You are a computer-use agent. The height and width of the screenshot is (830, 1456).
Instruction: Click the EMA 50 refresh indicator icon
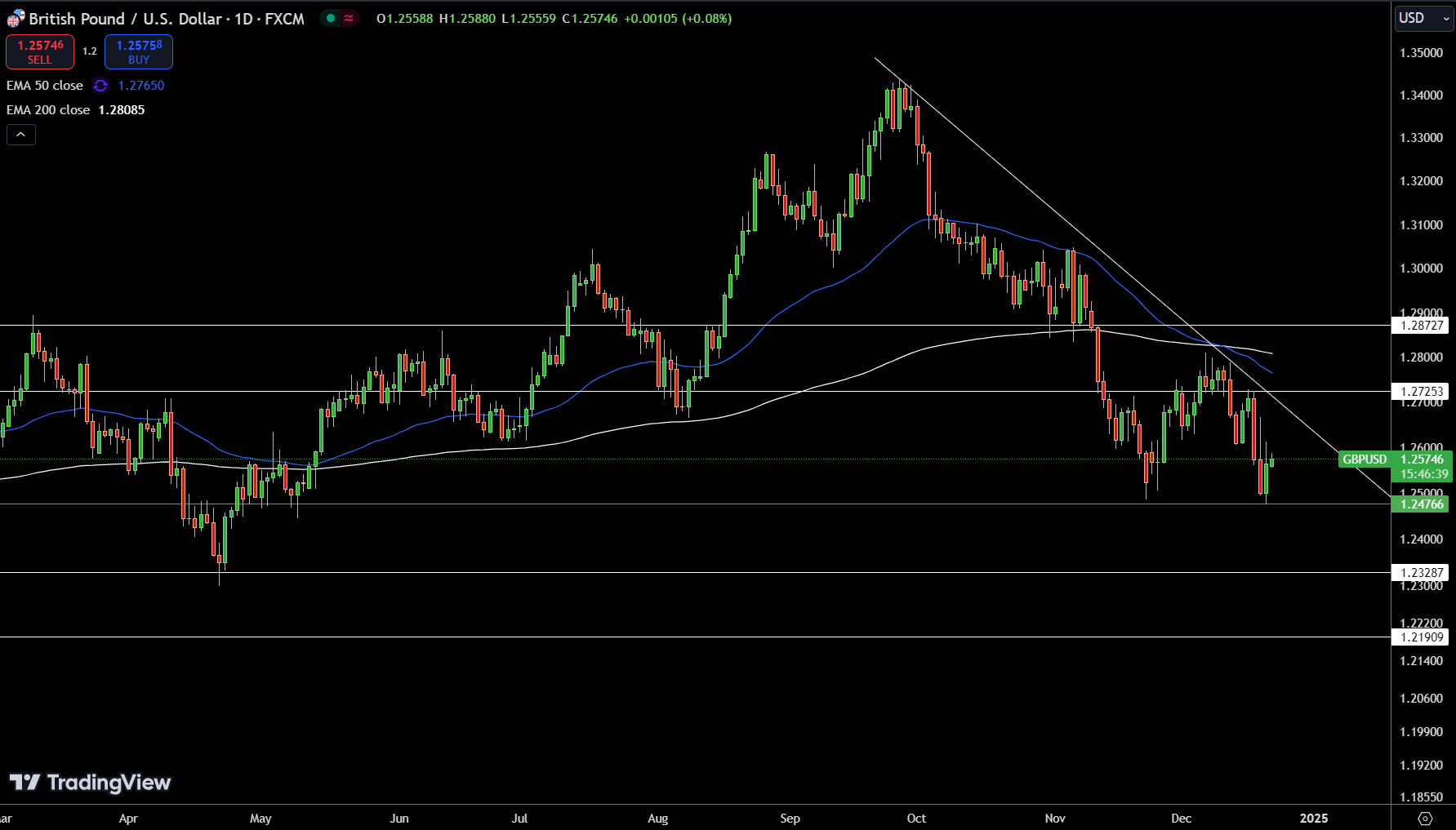(x=100, y=86)
